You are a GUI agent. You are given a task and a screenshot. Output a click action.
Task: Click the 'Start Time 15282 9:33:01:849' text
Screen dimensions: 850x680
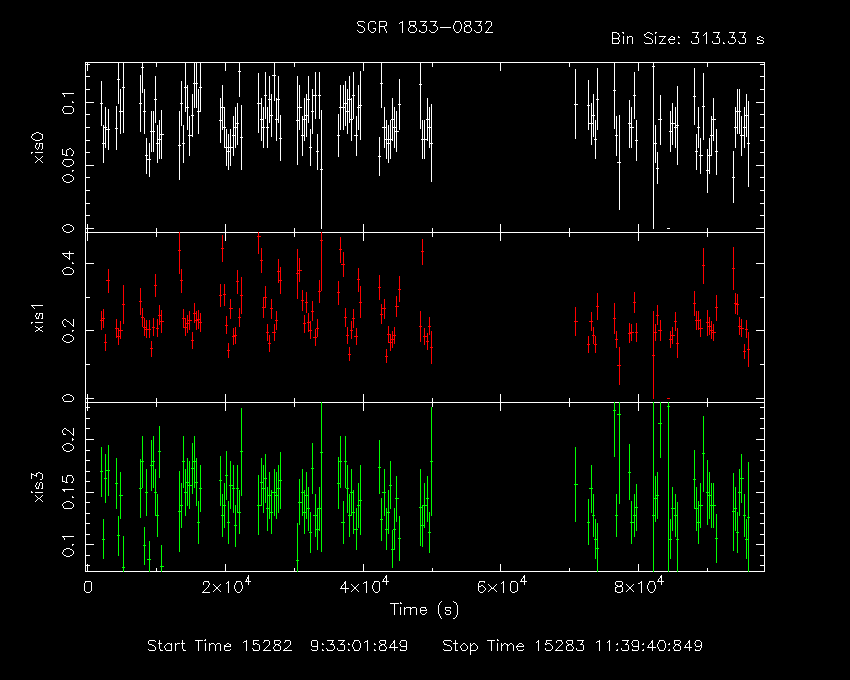click(x=278, y=646)
